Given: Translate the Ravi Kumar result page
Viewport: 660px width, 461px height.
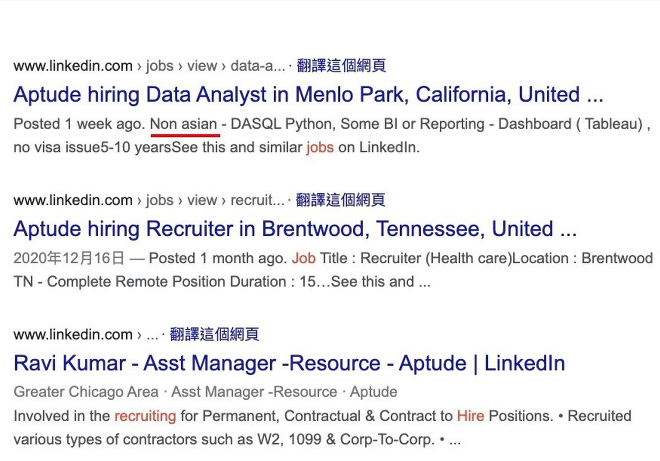Looking at the screenshot, I should pyautogui.click(x=214, y=334).
